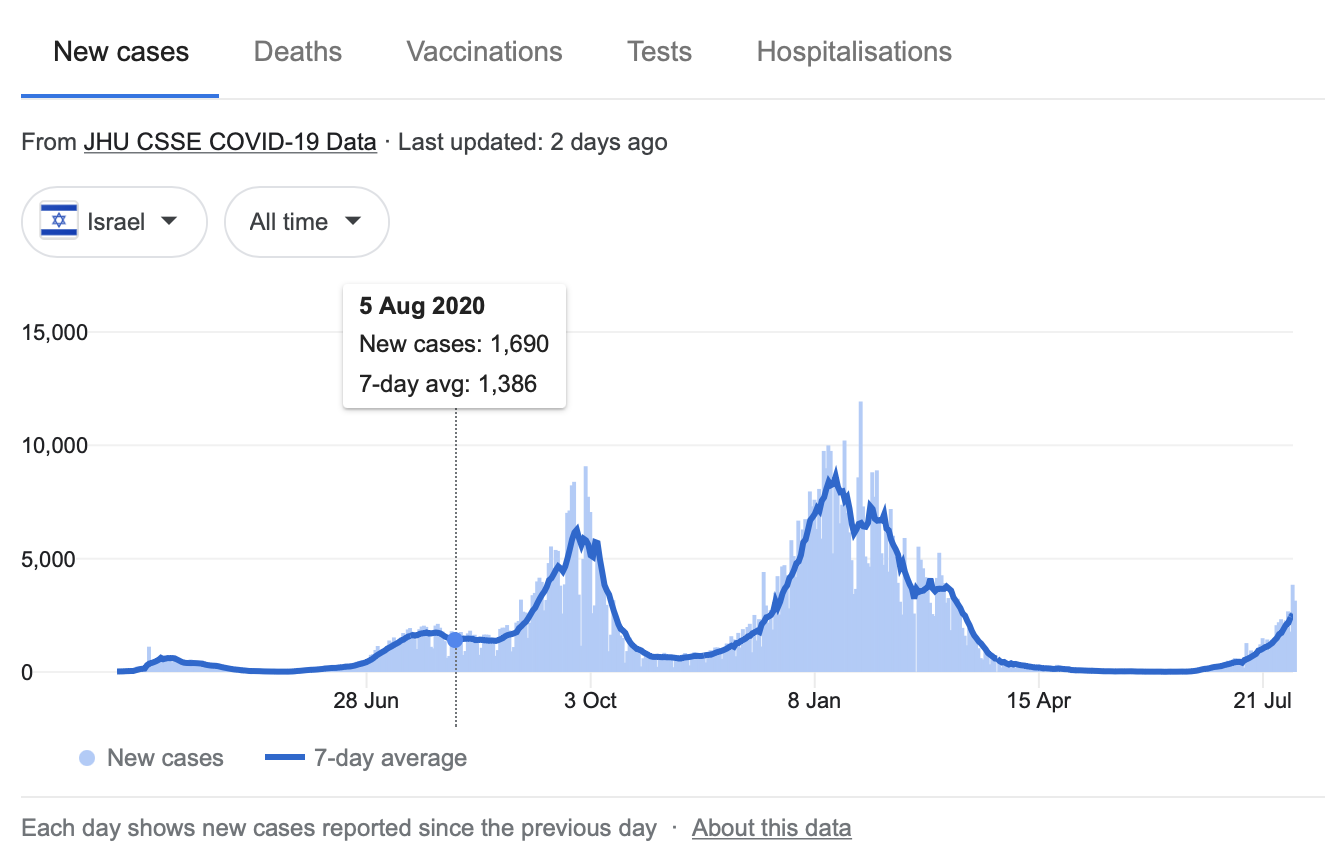Image resolution: width=1334 pixels, height=856 pixels.
Task: Click the New cases legend dot
Action: (x=87, y=759)
